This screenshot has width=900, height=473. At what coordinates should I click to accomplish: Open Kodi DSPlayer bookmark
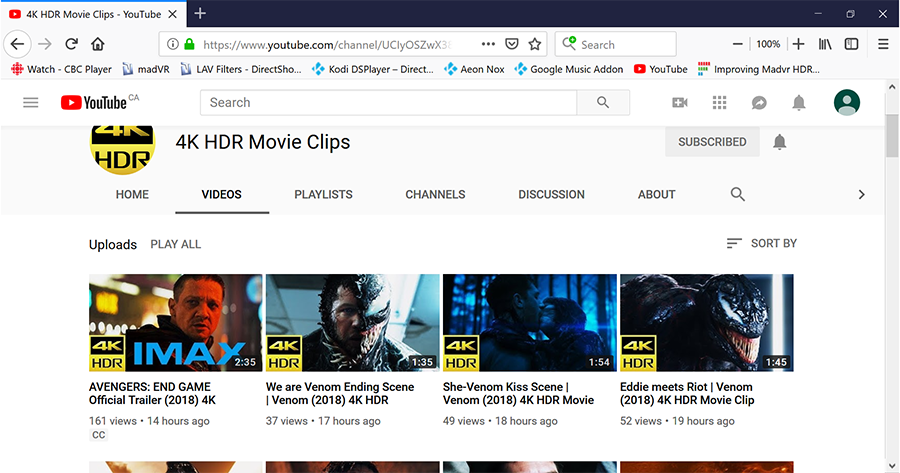pos(373,69)
